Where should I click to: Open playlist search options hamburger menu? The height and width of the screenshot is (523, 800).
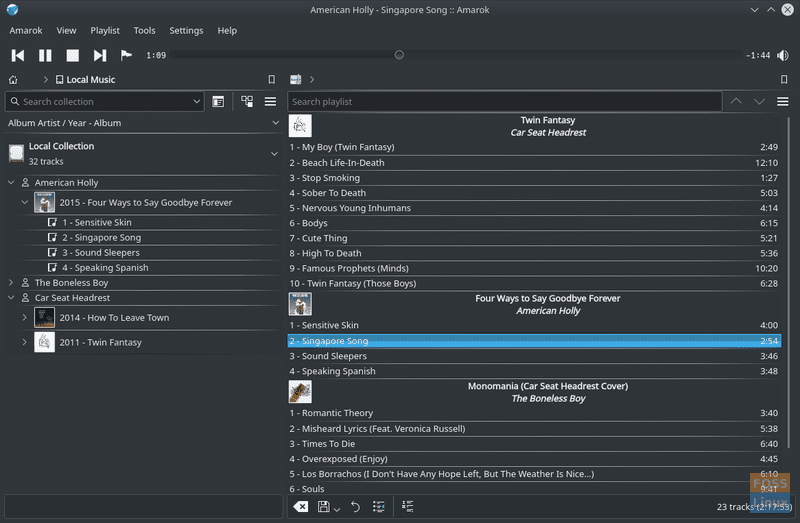(783, 102)
